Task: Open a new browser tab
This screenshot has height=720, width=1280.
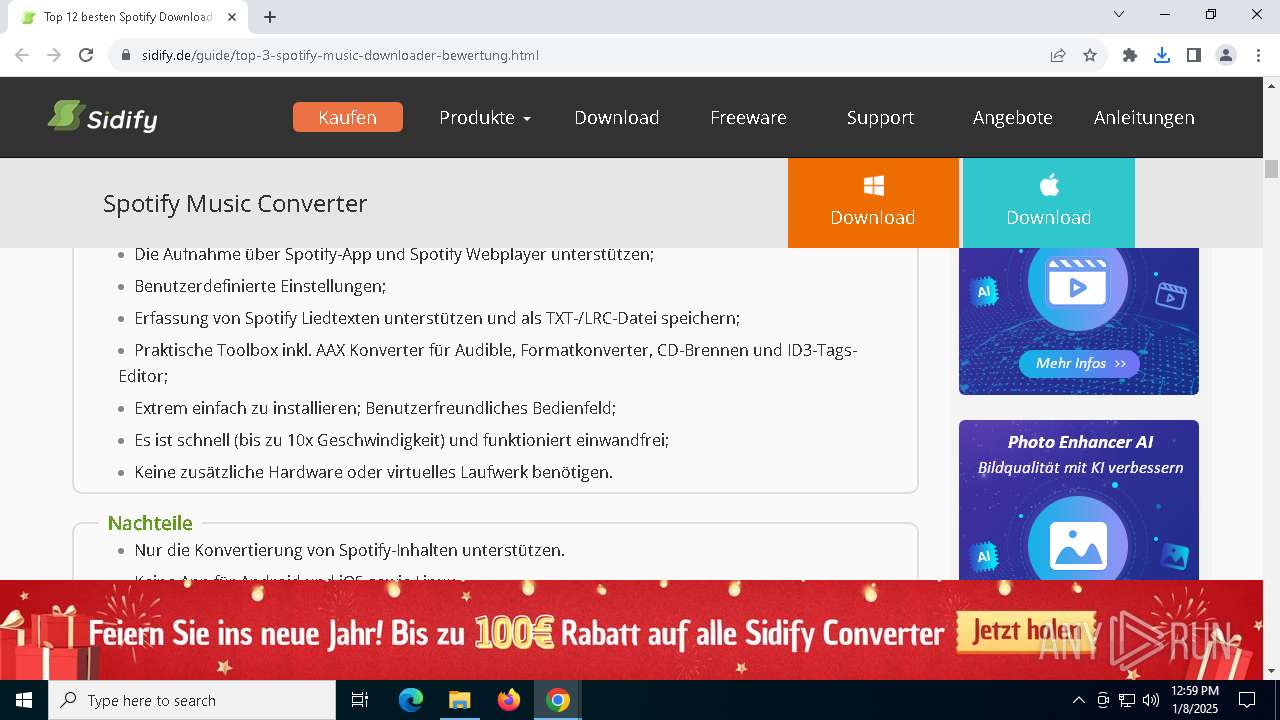Action: click(270, 17)
